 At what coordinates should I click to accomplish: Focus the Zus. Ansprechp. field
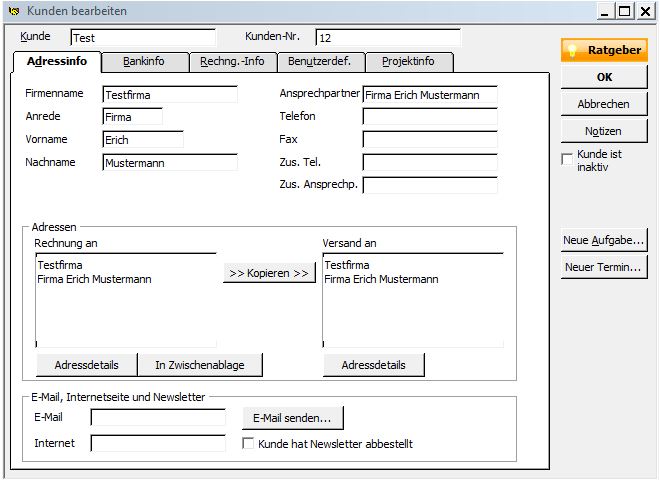tap(430, 185)
